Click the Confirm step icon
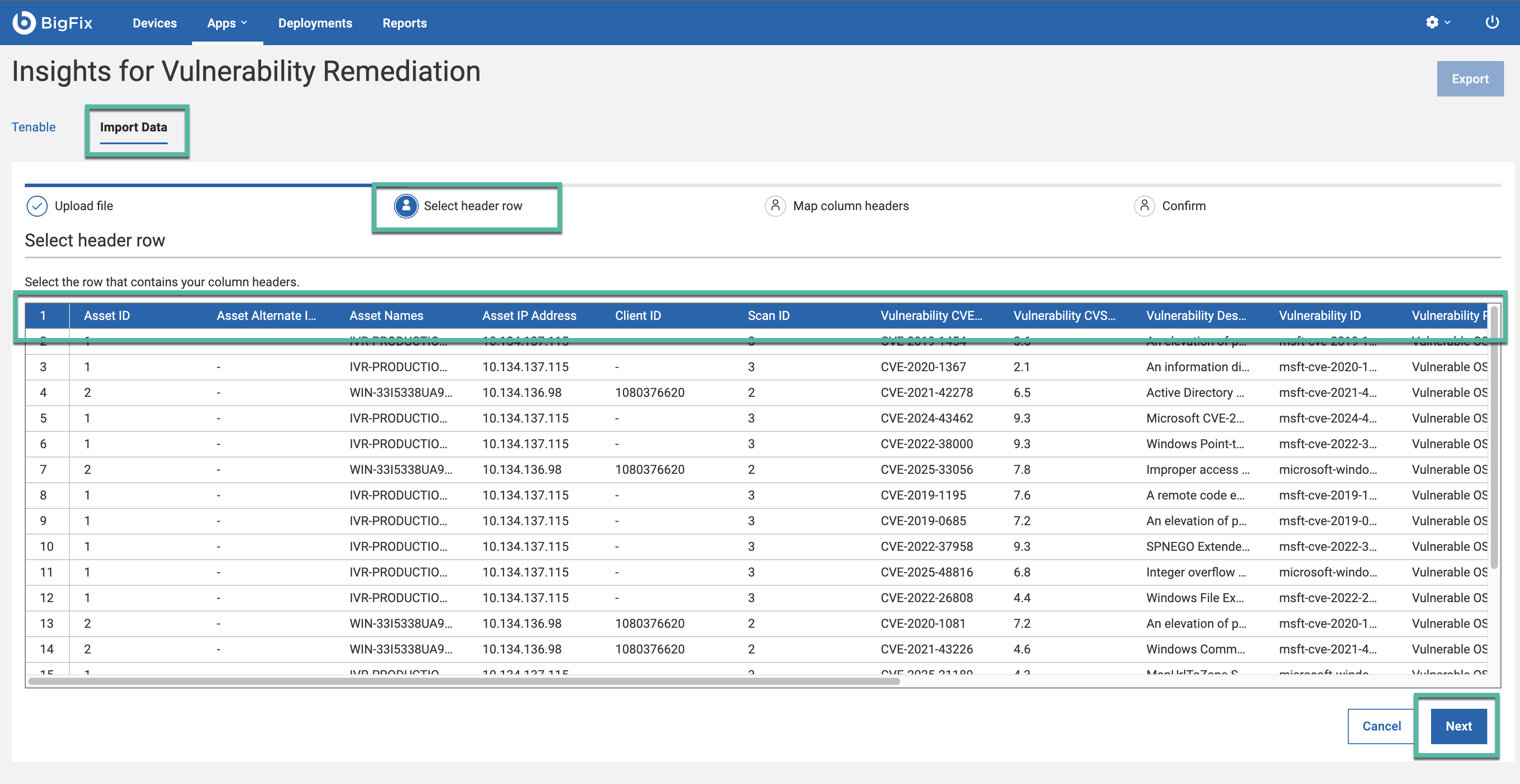This screenshot has height=784, width=1520. tap(1144, 206)
